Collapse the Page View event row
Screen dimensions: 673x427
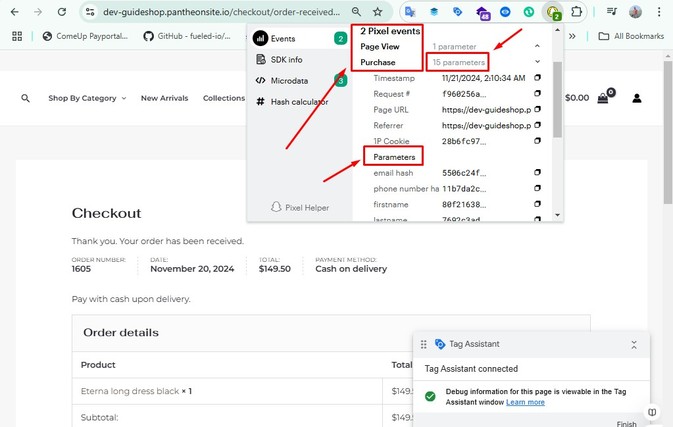tap(537, 47)
